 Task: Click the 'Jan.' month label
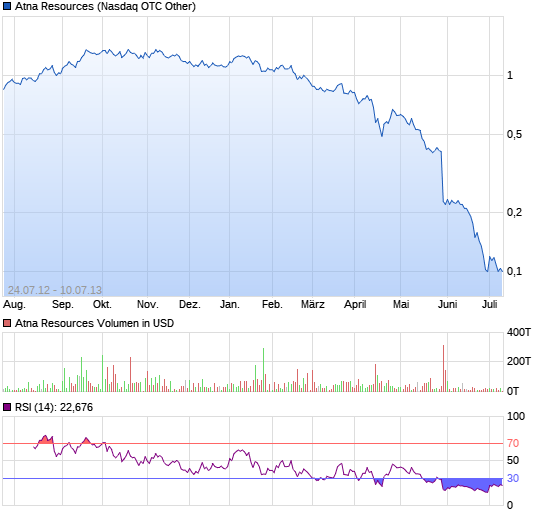[229, 305]
